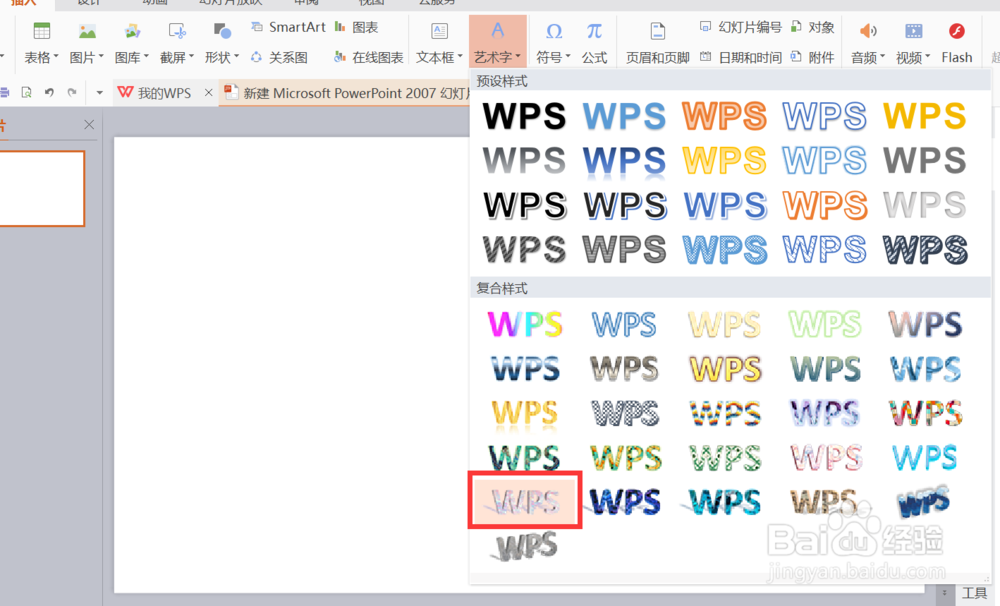Choose the dark gray solid second-row preset WordArt
1000x606 pixels.
click(925, 160)
